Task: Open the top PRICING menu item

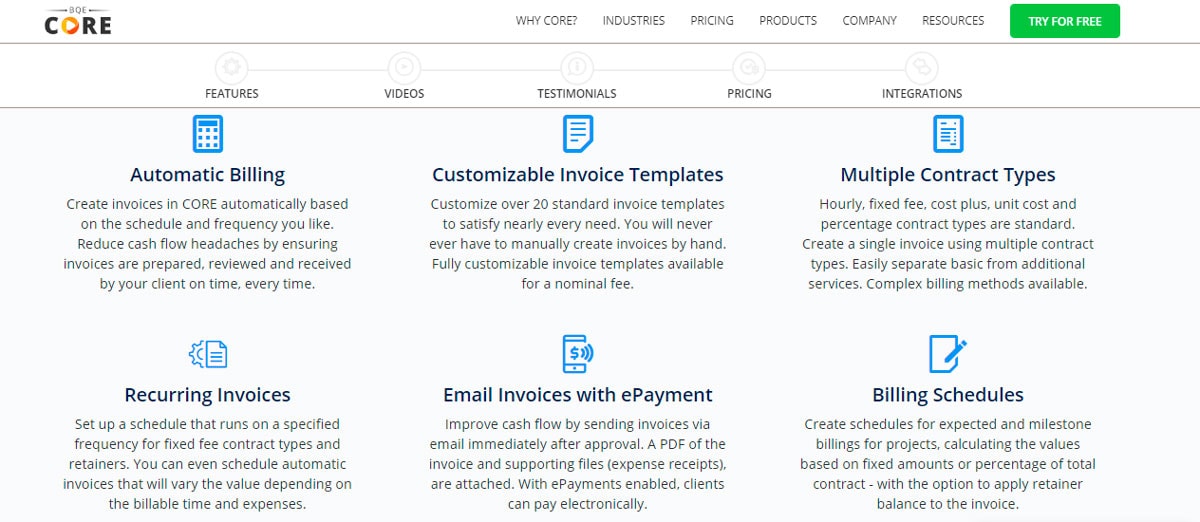Action: 712,20
